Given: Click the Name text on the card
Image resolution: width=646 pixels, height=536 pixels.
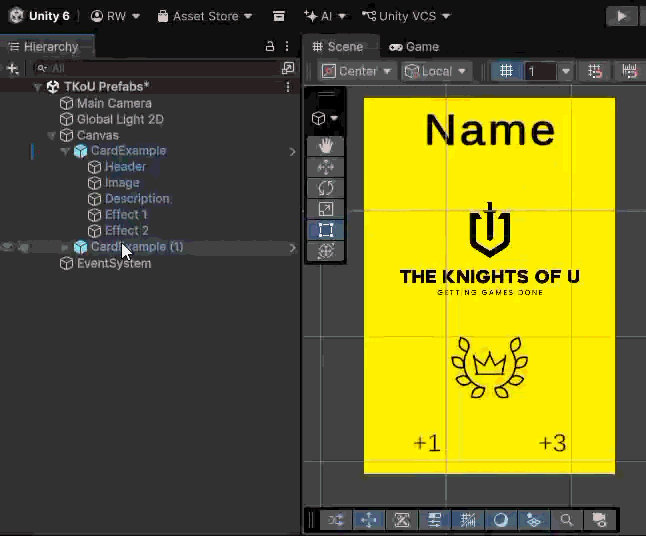Looking at the screenshot, I should tap(490, 130).
